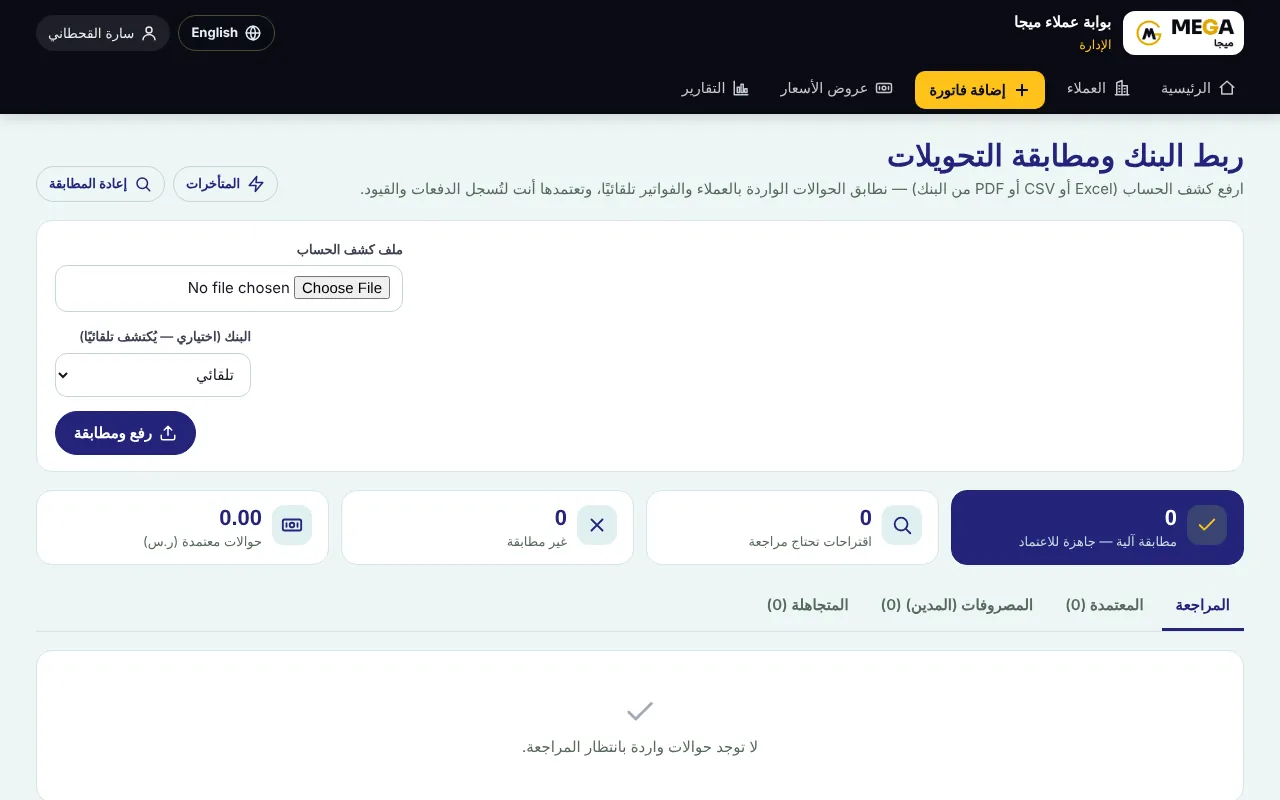The height and width of the screenshot is (800, 1280).
Task: Click the banknote icon beside عروض الأسعار
Action: 884,88
